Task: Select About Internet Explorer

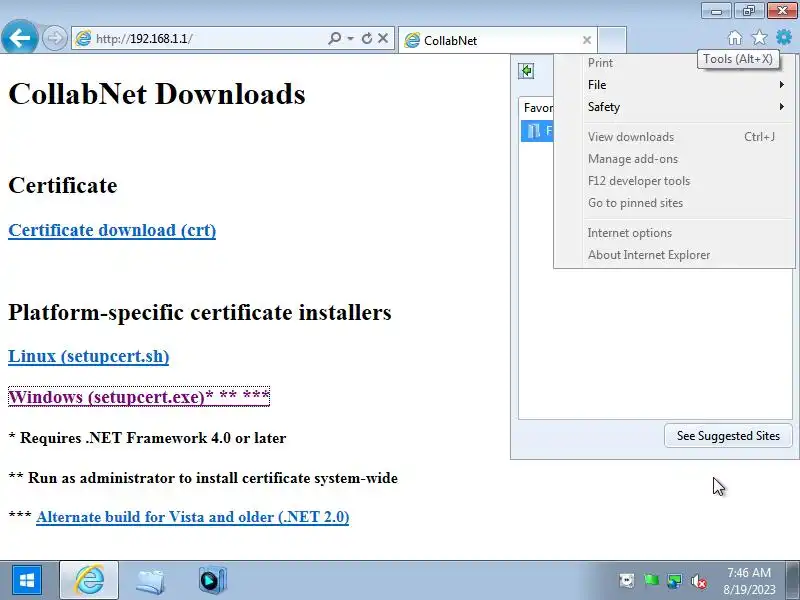Action: (674, 255)
